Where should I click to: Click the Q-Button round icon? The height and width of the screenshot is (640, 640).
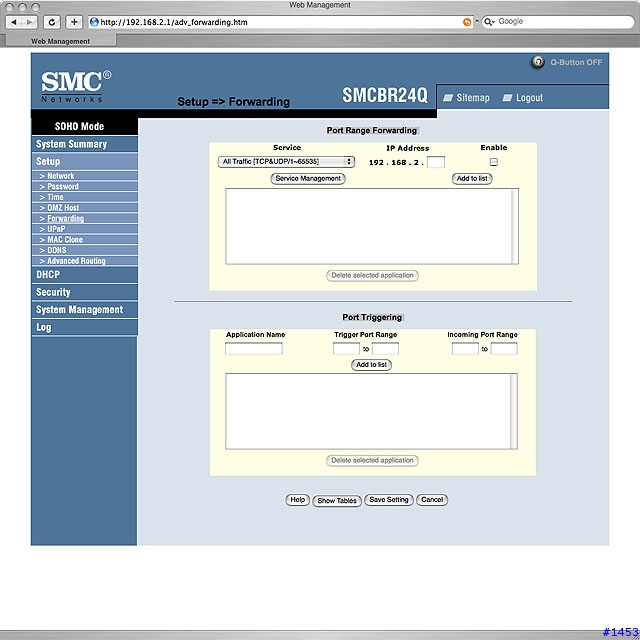point(538,62)
